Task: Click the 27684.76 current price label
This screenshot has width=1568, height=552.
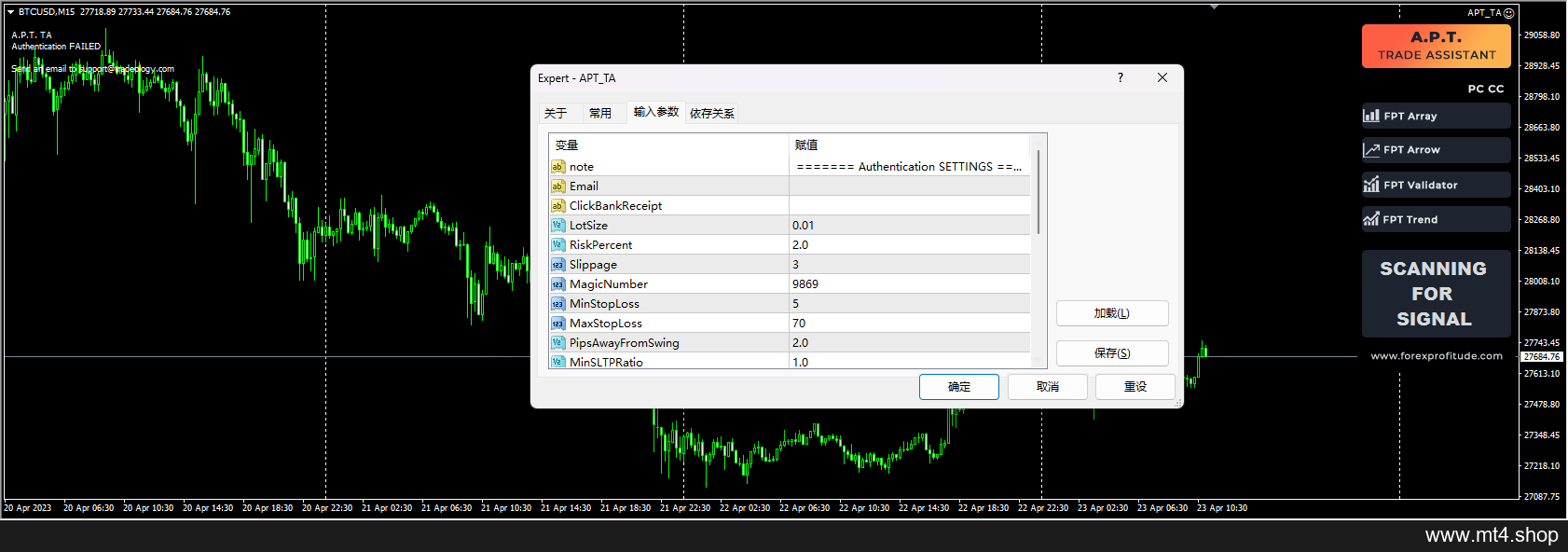Action: point(1542,357)
